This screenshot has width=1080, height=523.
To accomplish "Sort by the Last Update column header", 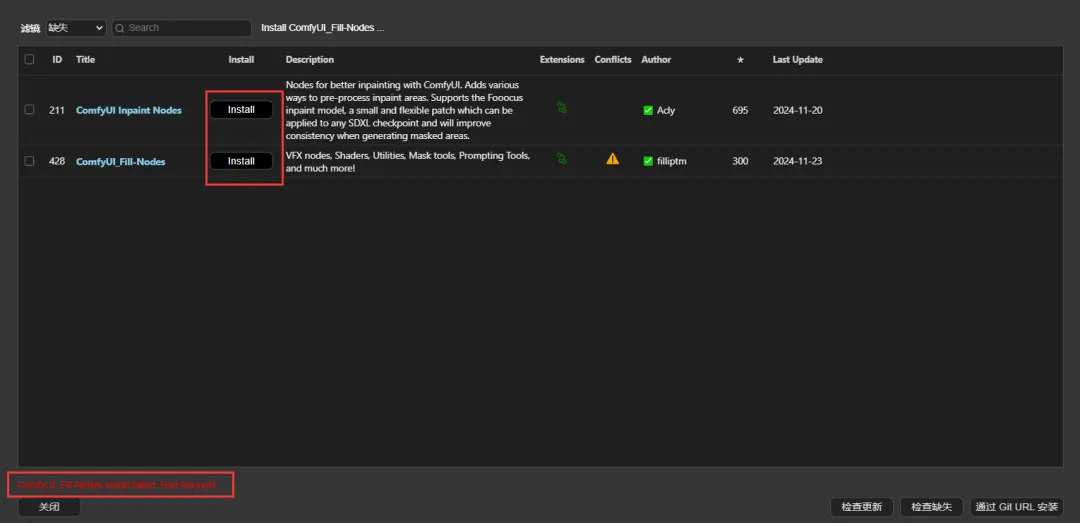I will (x=798, y=60).
